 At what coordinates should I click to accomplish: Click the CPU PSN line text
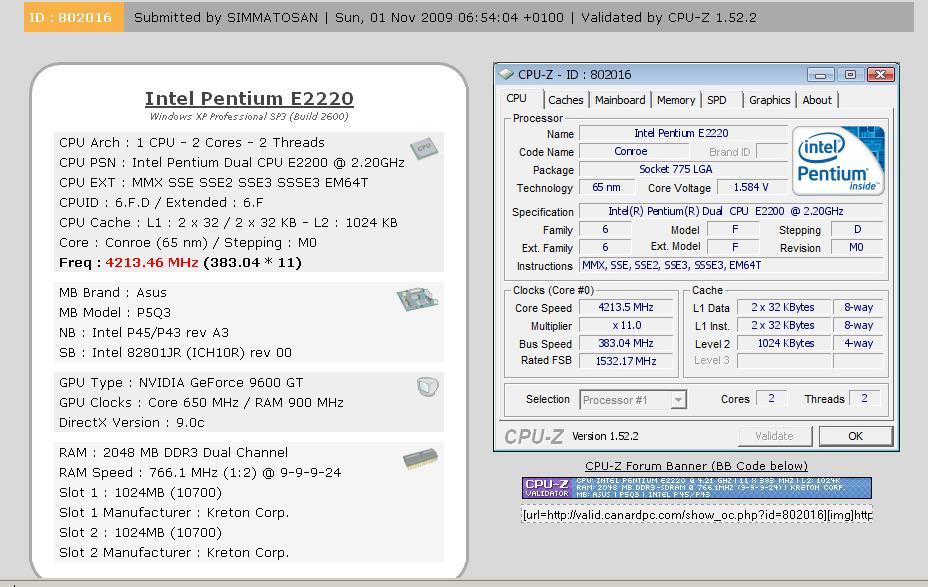[x=232, y=163]
